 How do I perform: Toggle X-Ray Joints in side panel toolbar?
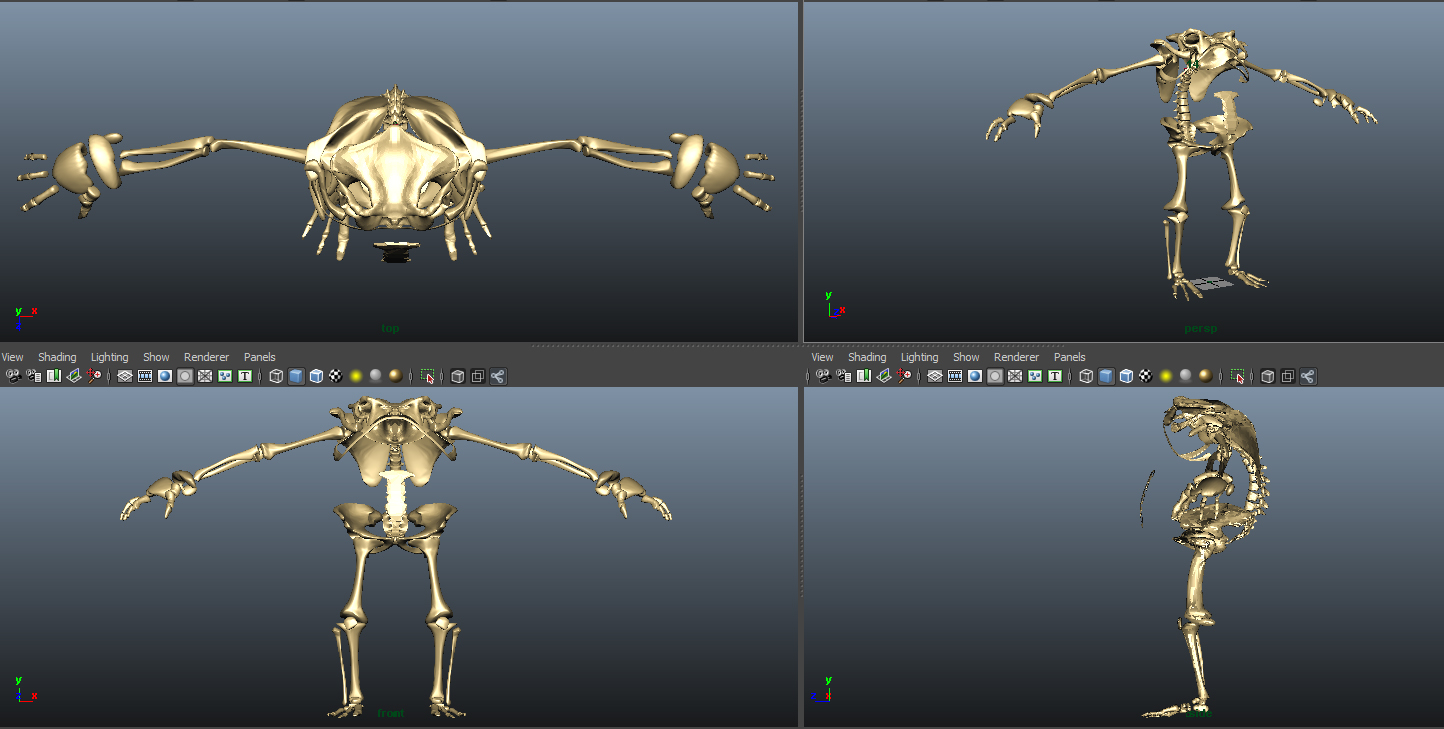1308,376
